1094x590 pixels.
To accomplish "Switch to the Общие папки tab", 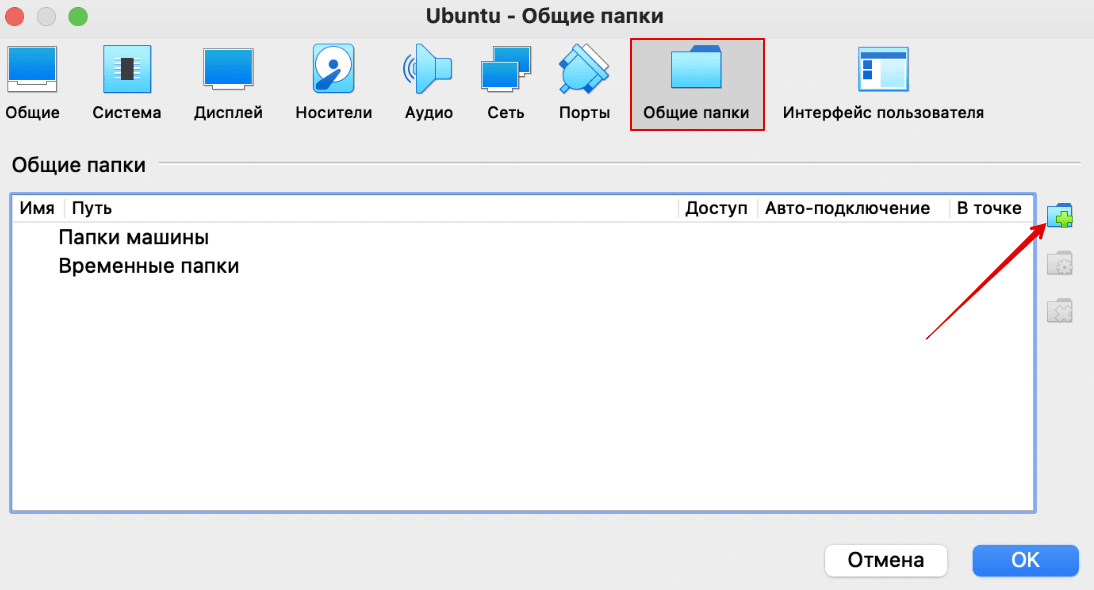I will pos(697,85).
